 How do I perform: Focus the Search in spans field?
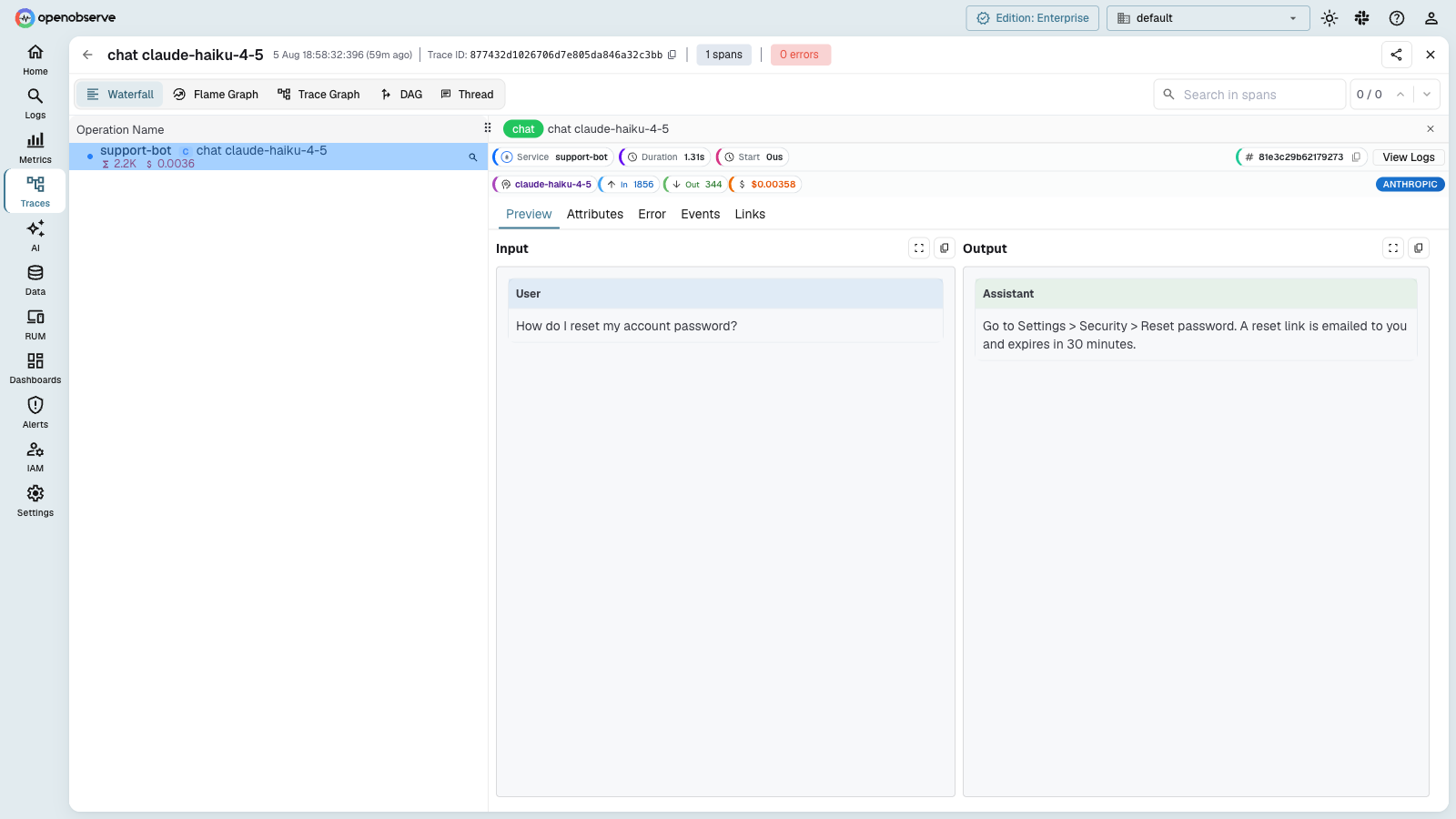point(1249,95)
